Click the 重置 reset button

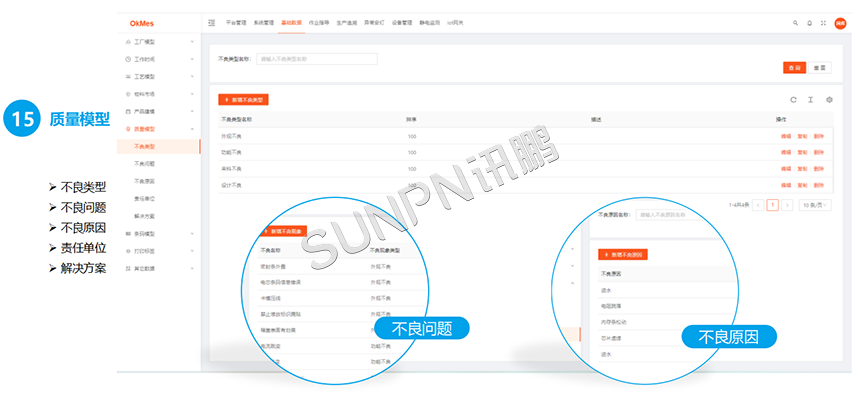(x=820, y=67)
